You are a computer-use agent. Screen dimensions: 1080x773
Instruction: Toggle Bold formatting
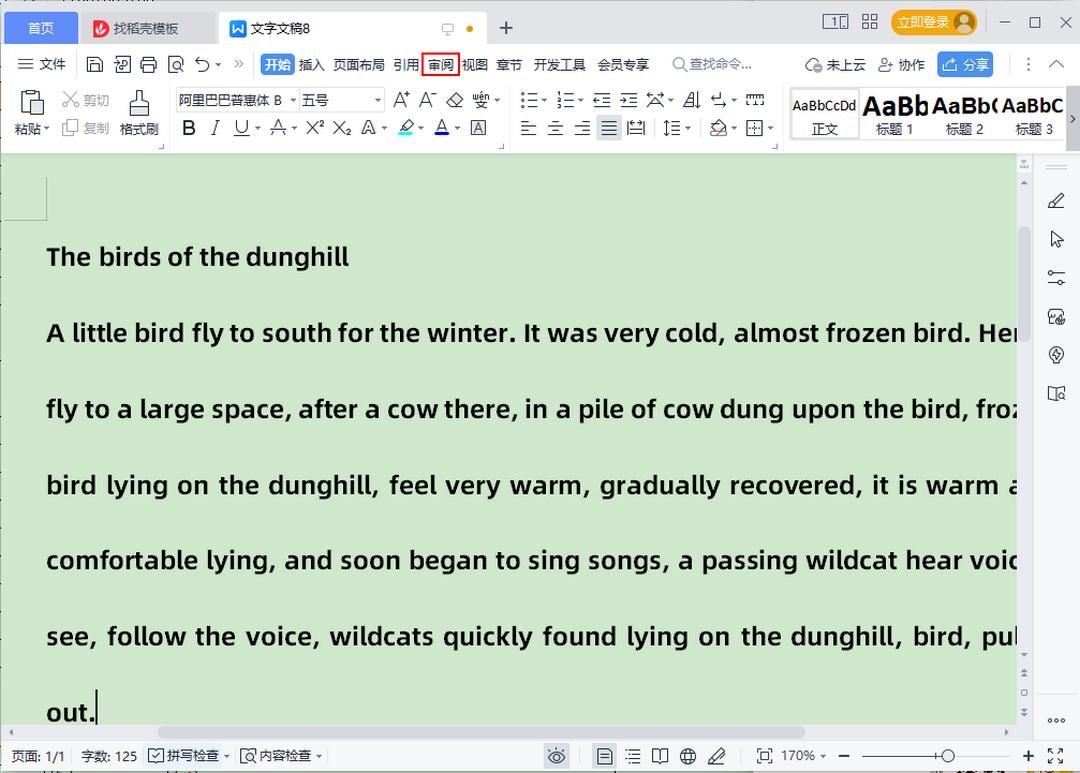188,128
